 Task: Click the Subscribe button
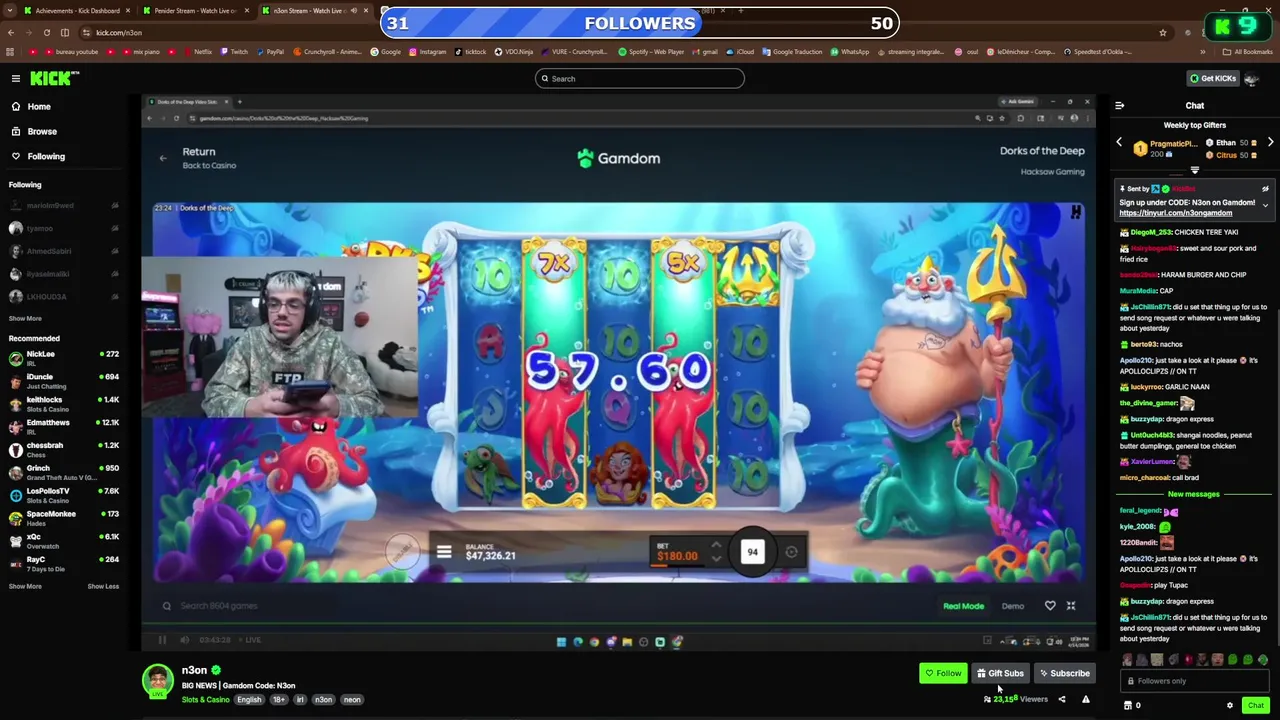pos(1064,673)
